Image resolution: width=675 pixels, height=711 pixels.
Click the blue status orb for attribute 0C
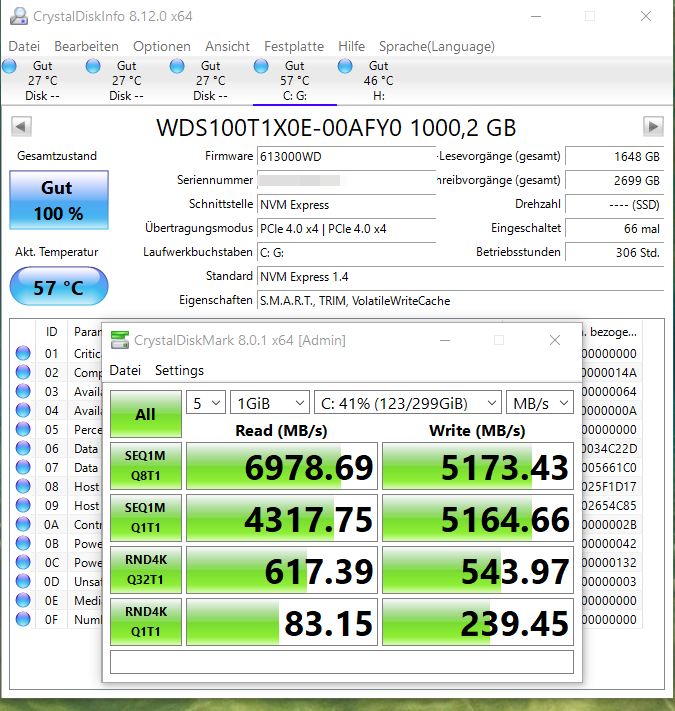click(23, 562)
